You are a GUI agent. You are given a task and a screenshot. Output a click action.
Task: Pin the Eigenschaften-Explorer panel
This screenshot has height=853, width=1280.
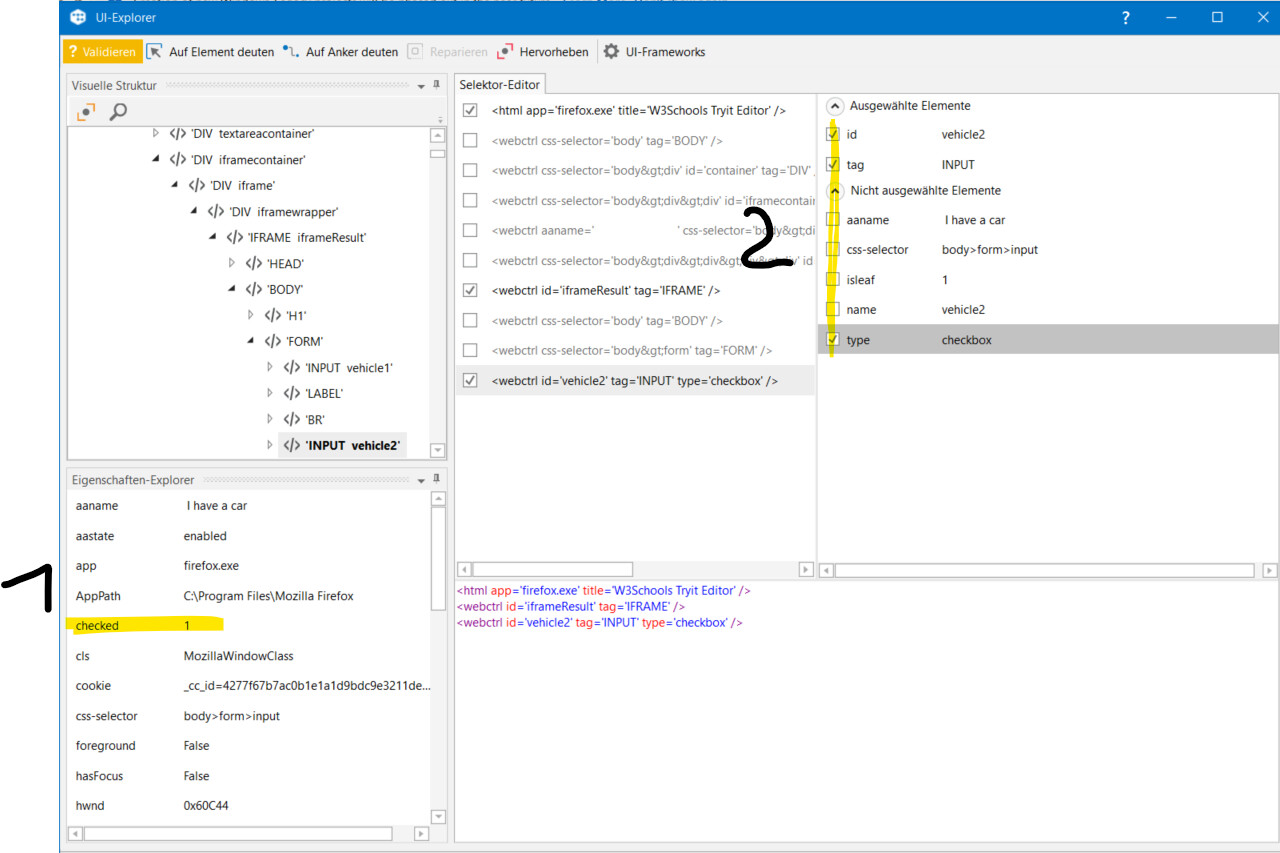(x=436, y=480)
